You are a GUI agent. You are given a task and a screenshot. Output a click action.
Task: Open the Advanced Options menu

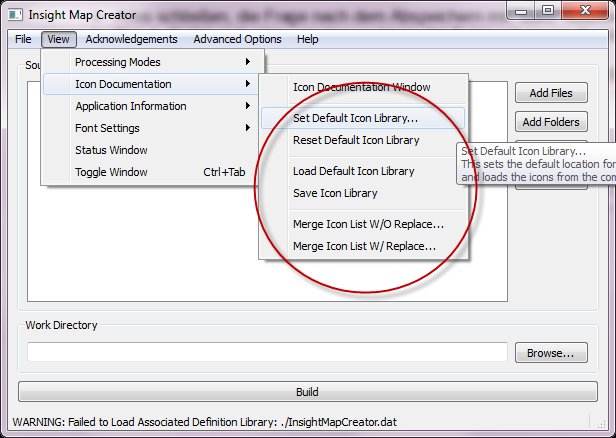pos(237,39)
